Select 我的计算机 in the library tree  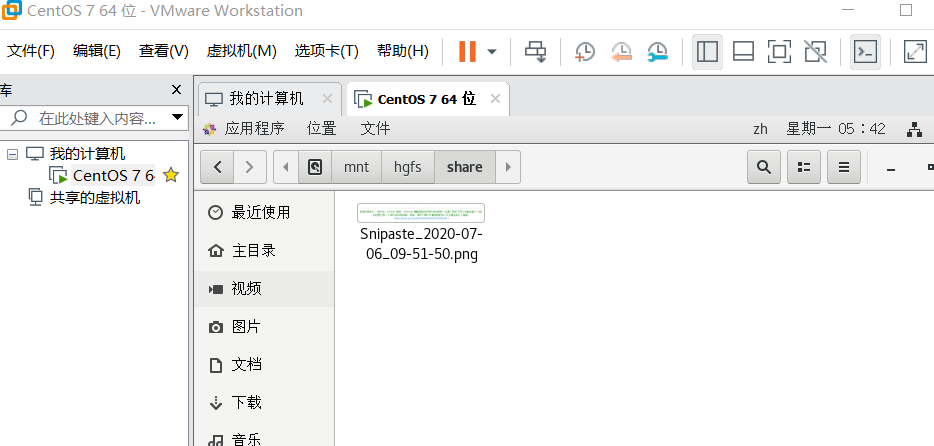[87, 154]
